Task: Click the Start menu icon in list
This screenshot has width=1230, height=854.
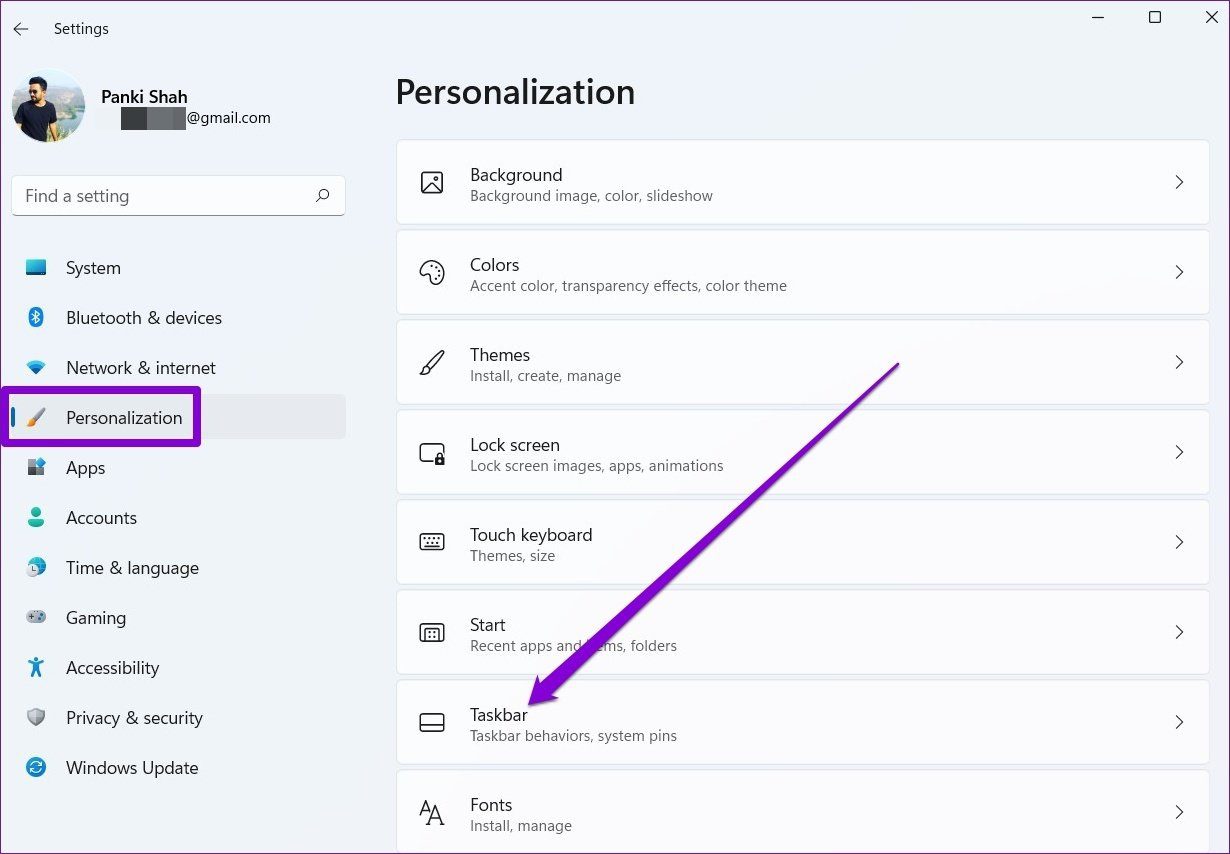Action: [x=432, y=633]
